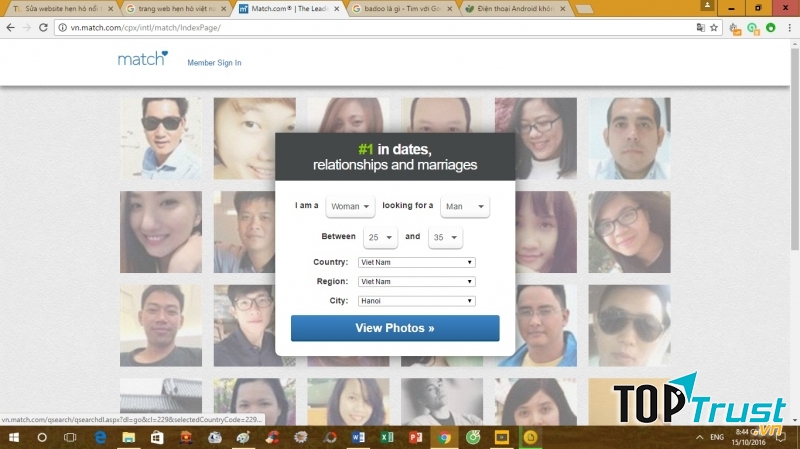Open Word from the taskbar
Viewport: 800px width, 449px height.
pos(358,437)
